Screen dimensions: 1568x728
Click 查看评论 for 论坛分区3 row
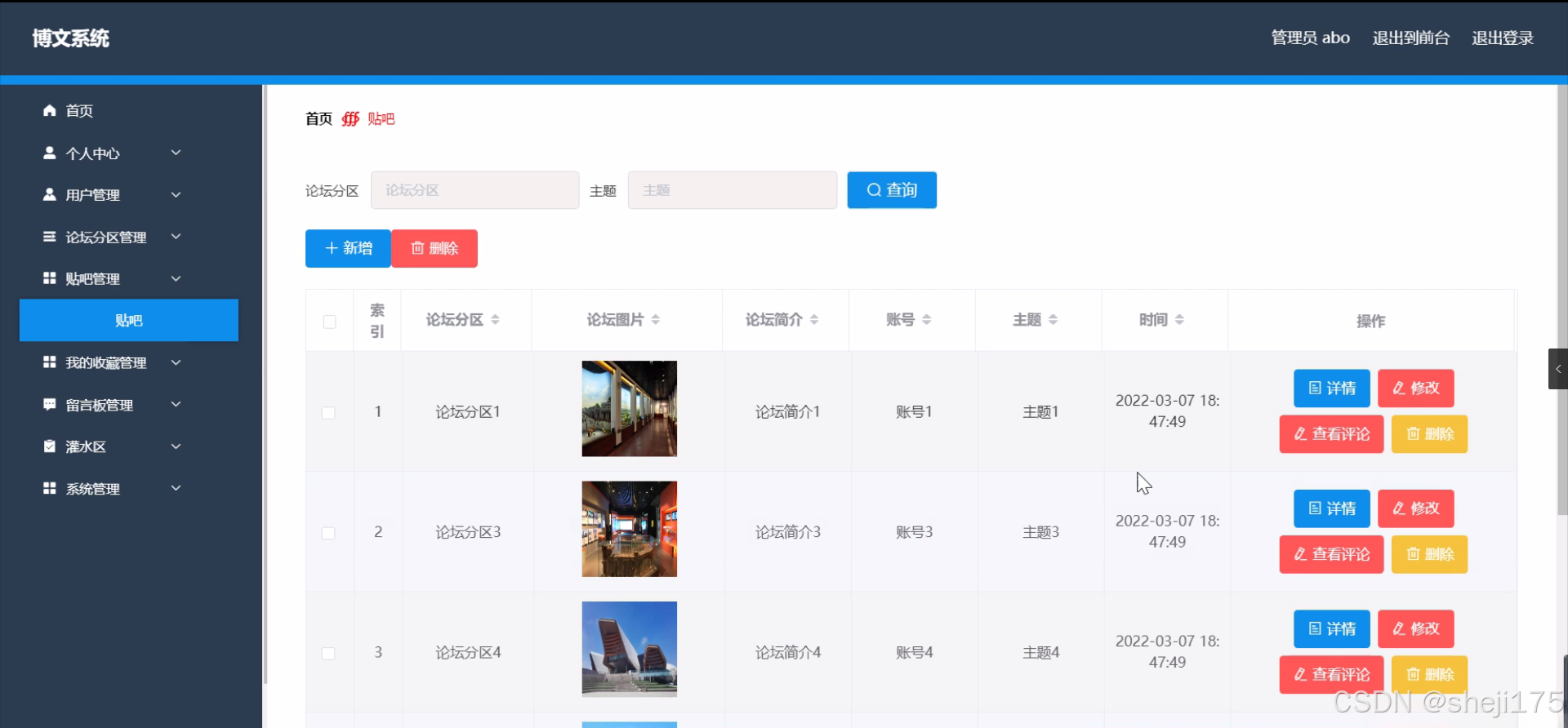(x=1331, y=554)
